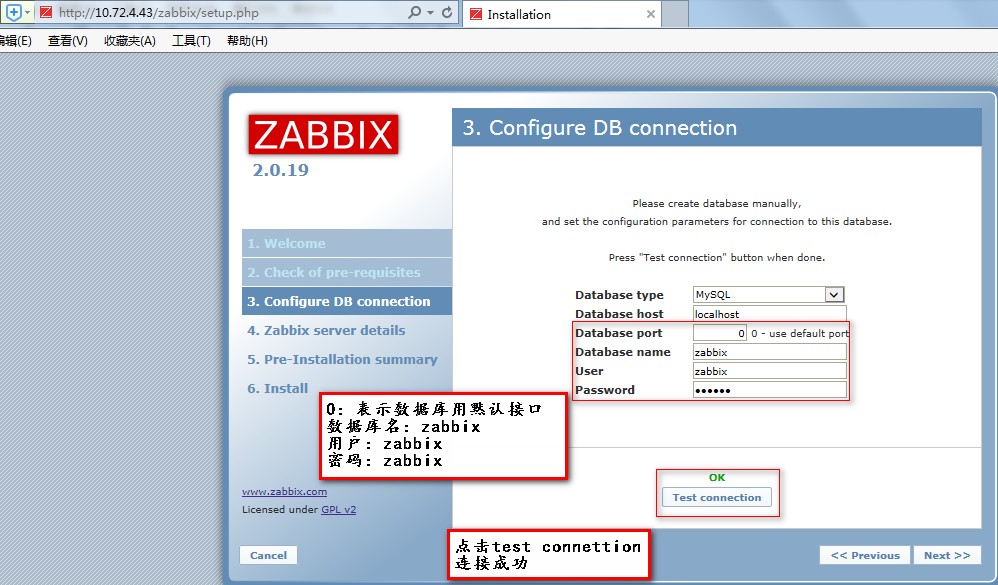This screenshot has height=585, width=998.
Task: Click the green OK status text
Action: tap(717, 477)
